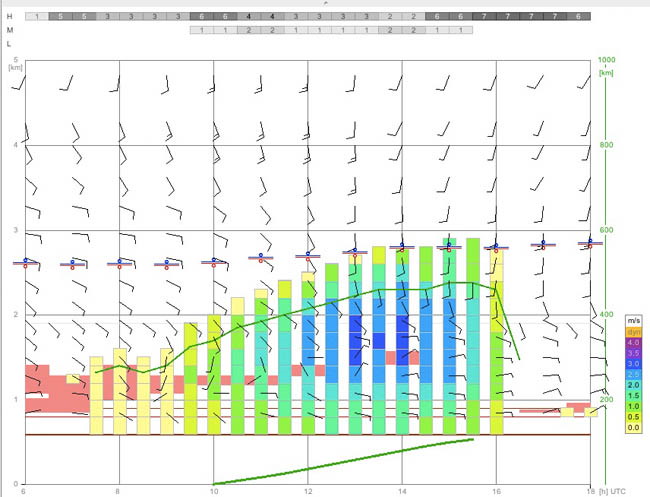Choose the 3.0 m/s blue legend swatch
This screenshot has width=650, height=497.
(633, 364)
